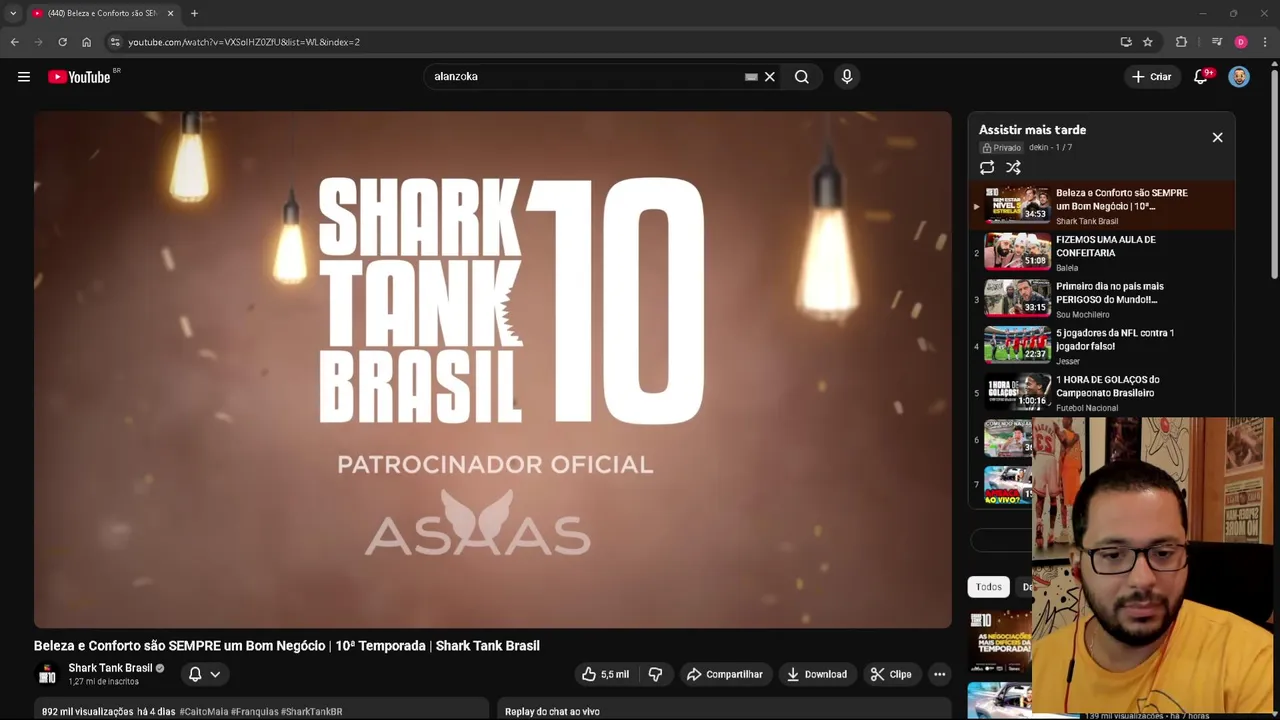Click the video player area

coord(492,369)
